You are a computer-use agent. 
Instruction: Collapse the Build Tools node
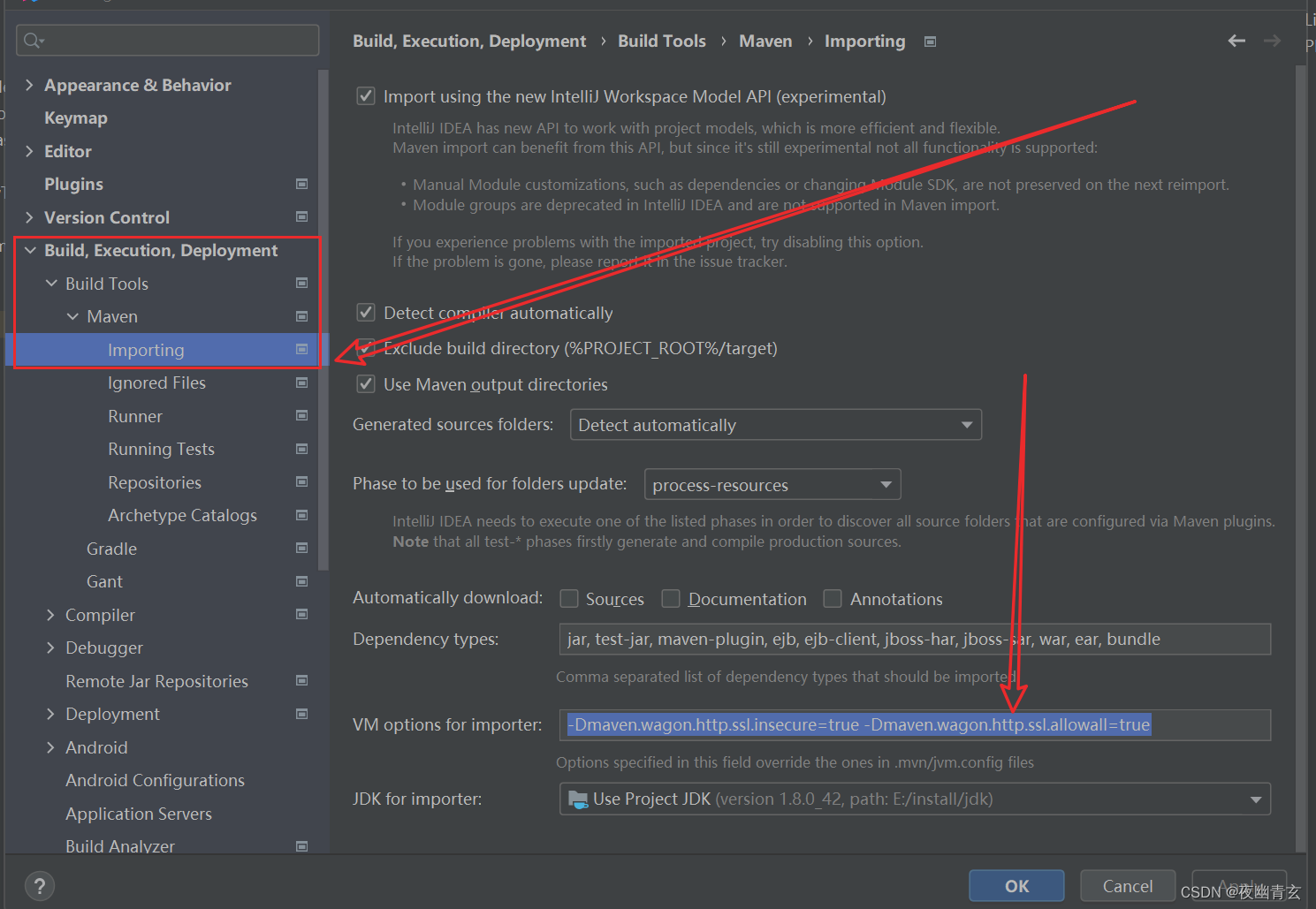pyautogui.click(x=51, y=283)
